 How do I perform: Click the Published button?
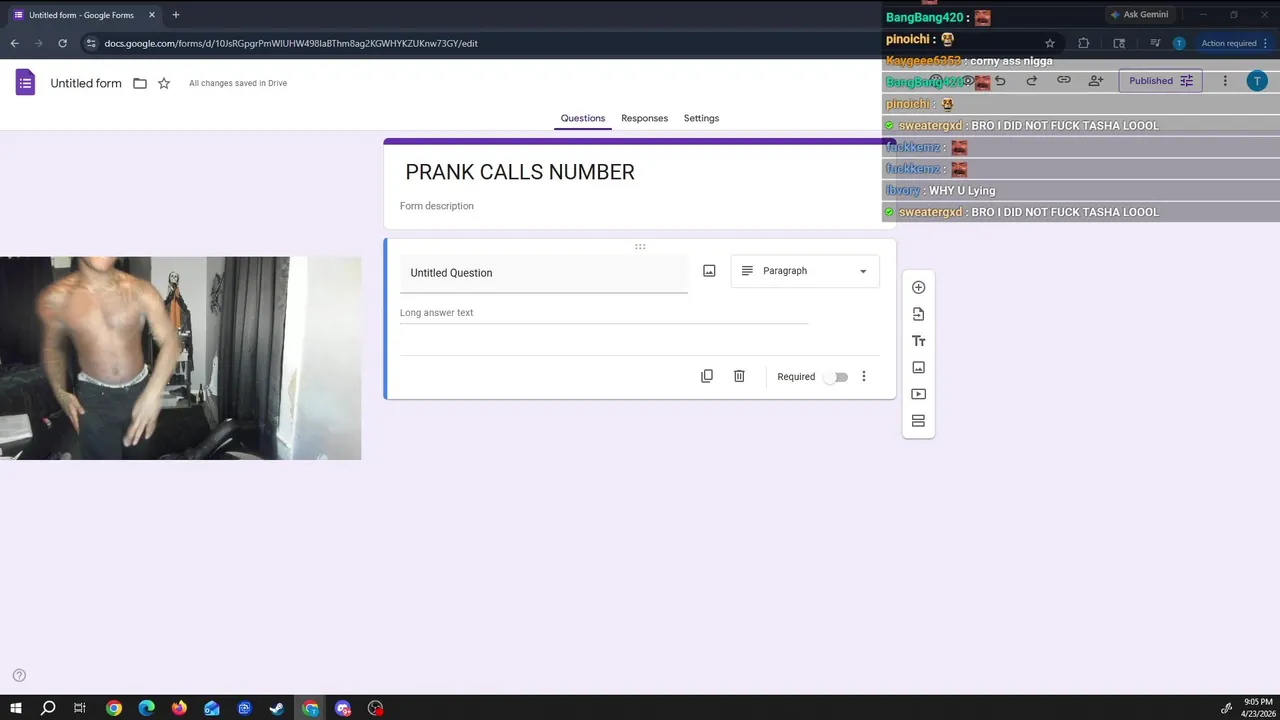click(1160, 81)
